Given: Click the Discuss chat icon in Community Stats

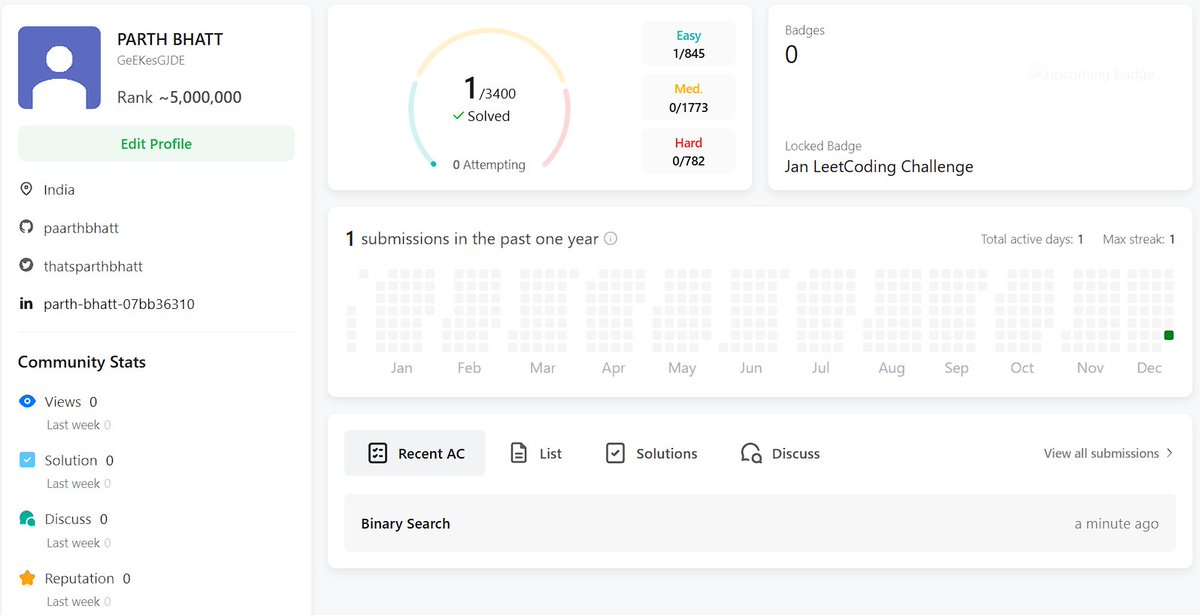Looking at the screenshot, I should click(x=27, y=519).
